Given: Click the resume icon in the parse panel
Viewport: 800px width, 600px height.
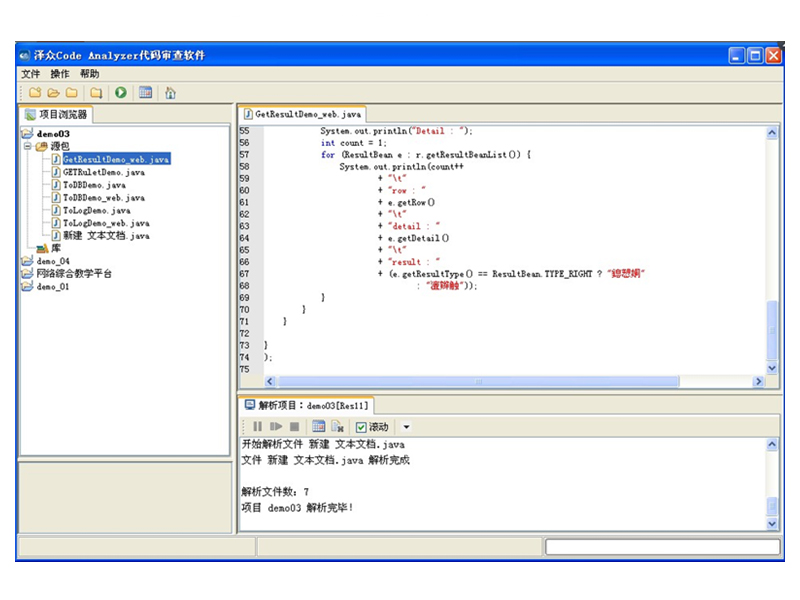Looking at the screenshot, I should 276,427.
